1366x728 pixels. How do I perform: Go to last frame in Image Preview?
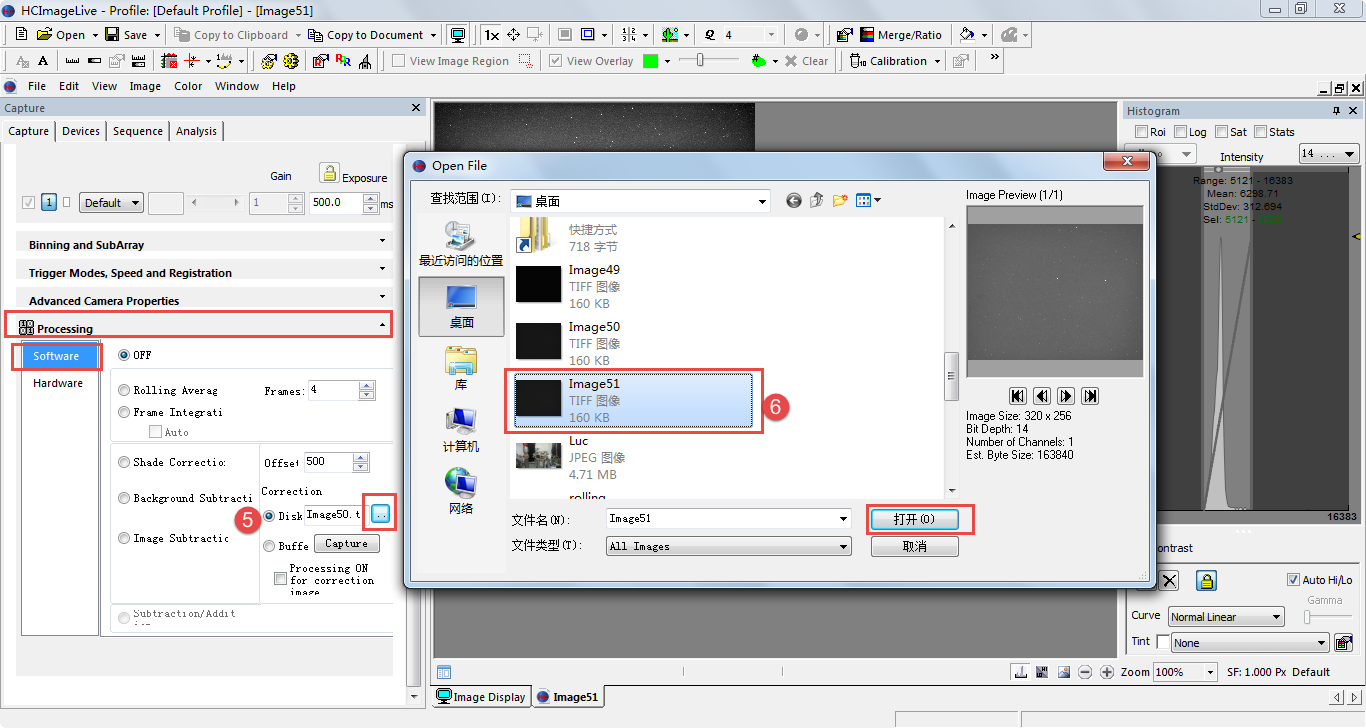pyautogui.click(x=1091, y=396)
